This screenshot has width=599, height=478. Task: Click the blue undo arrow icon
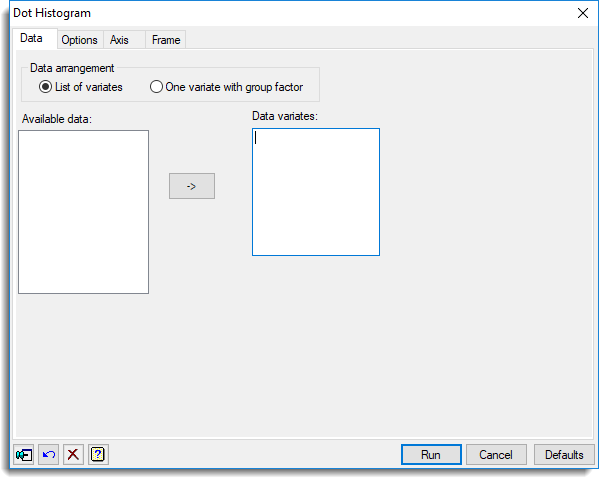49,455
